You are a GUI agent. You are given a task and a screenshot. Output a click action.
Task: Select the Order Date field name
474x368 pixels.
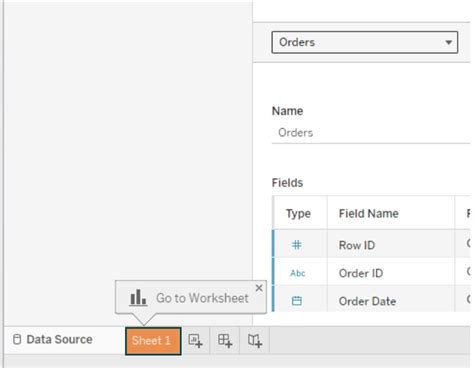pos(367,301)
